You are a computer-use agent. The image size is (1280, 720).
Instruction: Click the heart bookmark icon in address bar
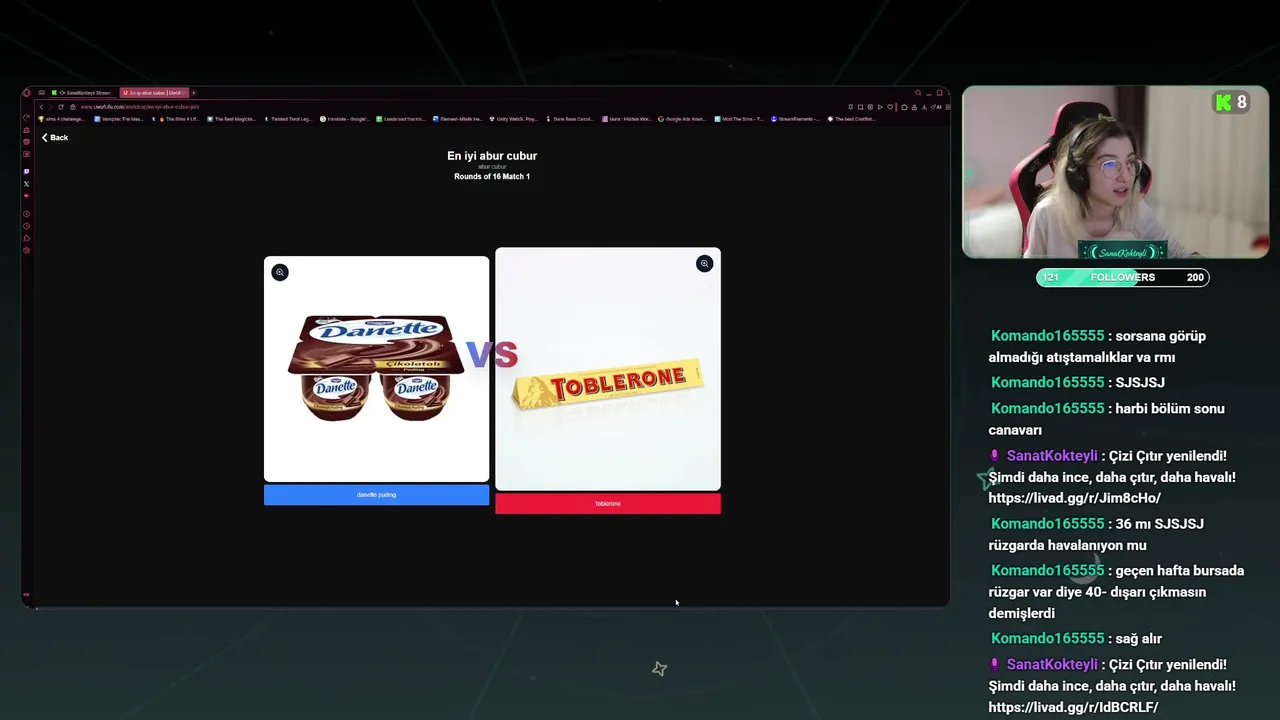(x=890, y=107)
